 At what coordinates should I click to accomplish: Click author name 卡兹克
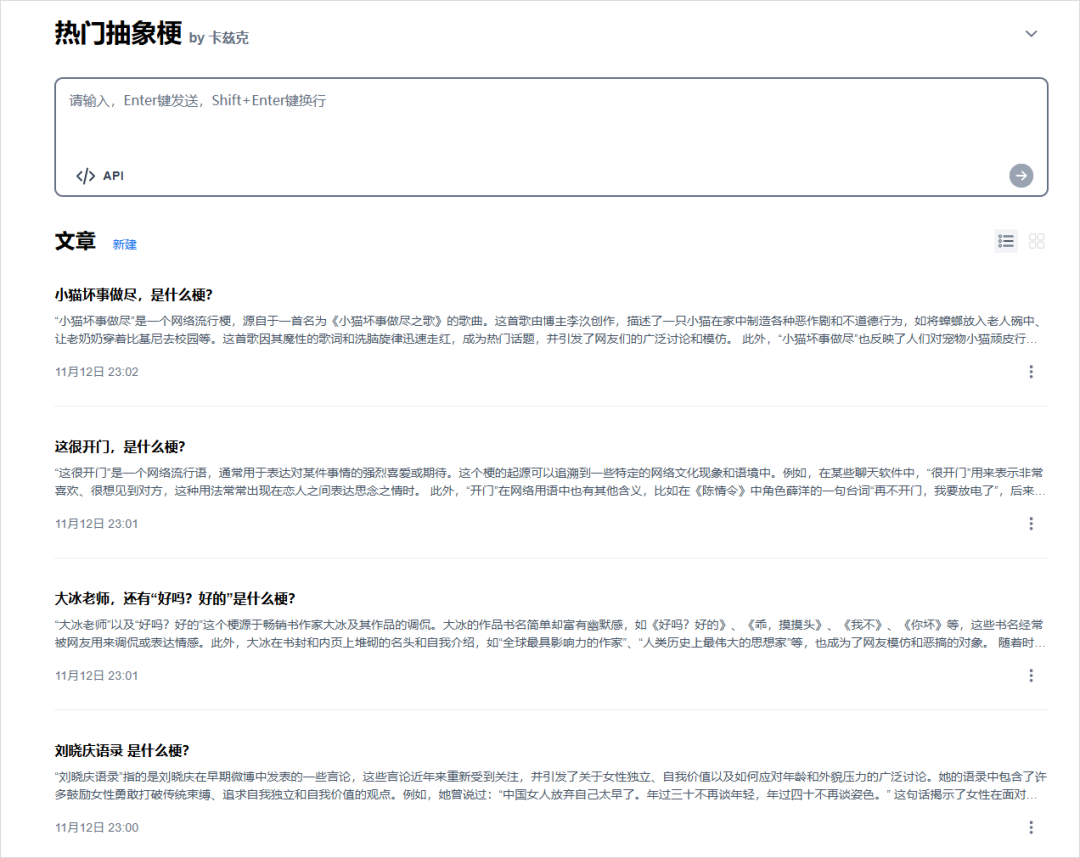click(229, 38)
